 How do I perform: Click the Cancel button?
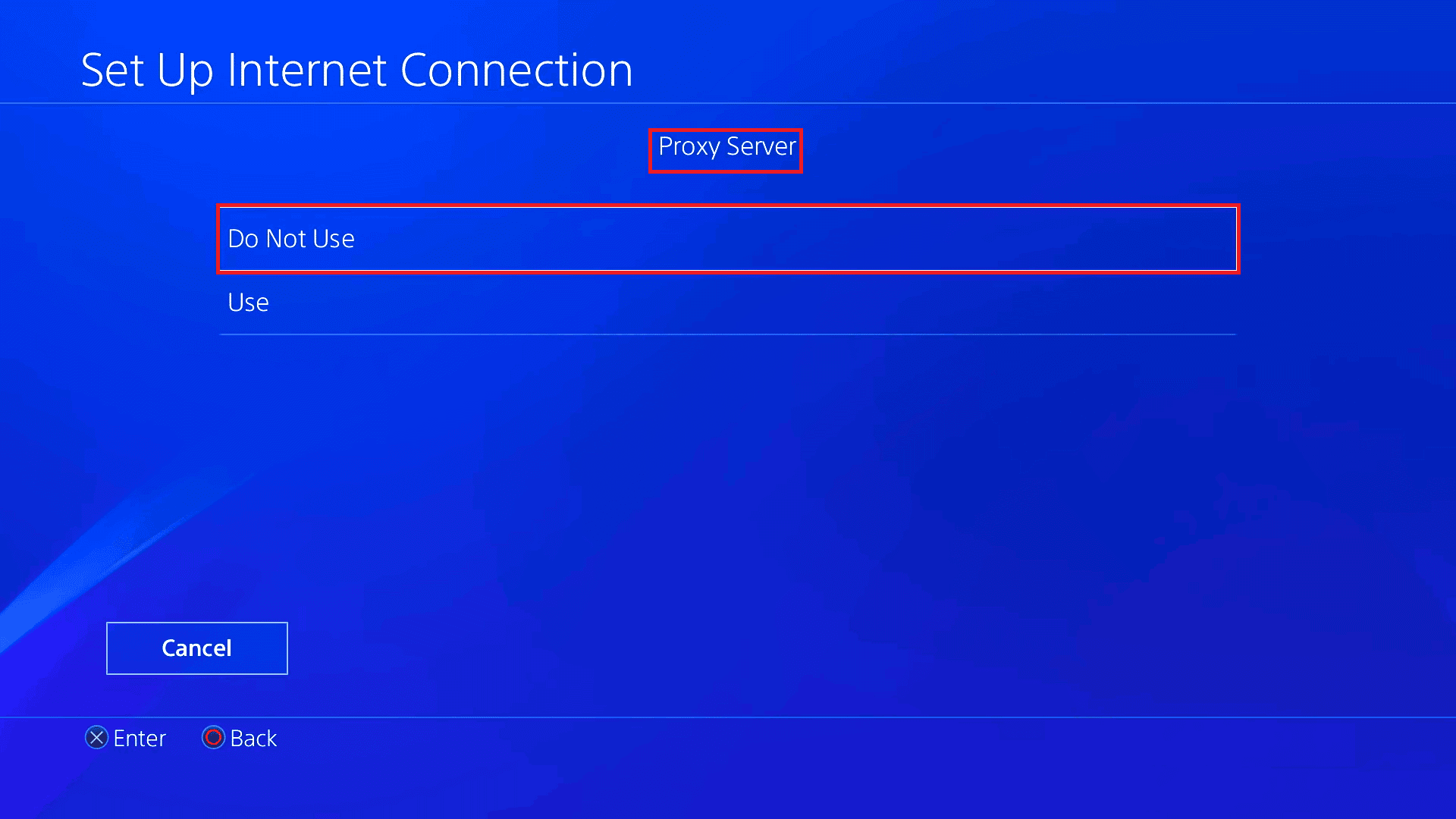click(197, 648)
